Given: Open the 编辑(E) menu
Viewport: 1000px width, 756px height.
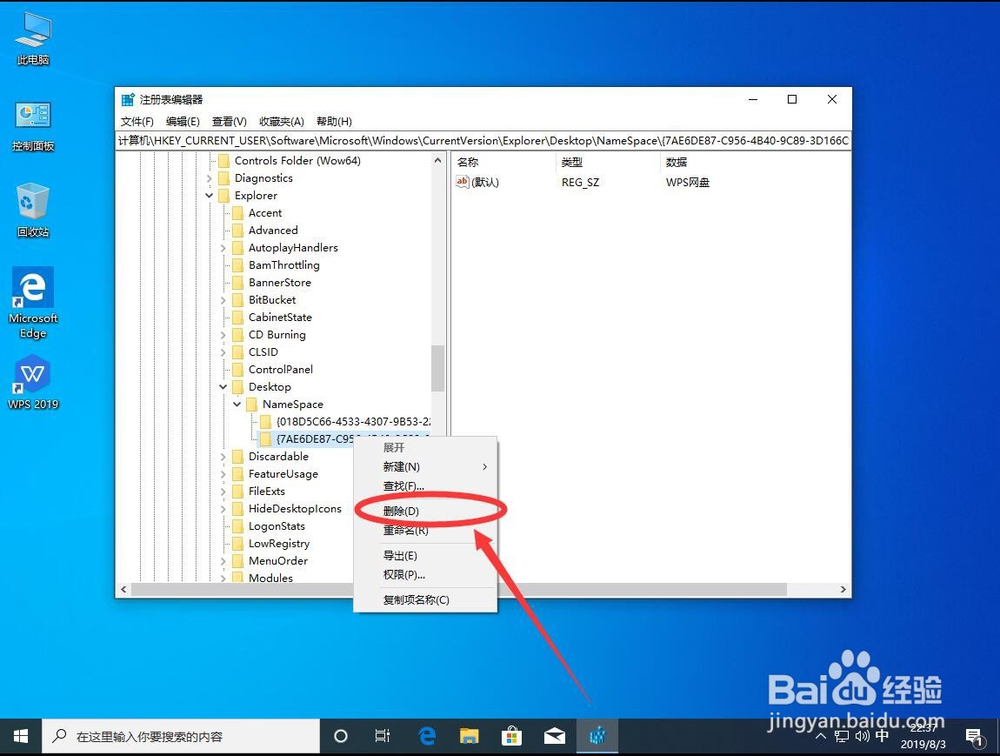Looking at the screenshot, I should pos(182,121).
